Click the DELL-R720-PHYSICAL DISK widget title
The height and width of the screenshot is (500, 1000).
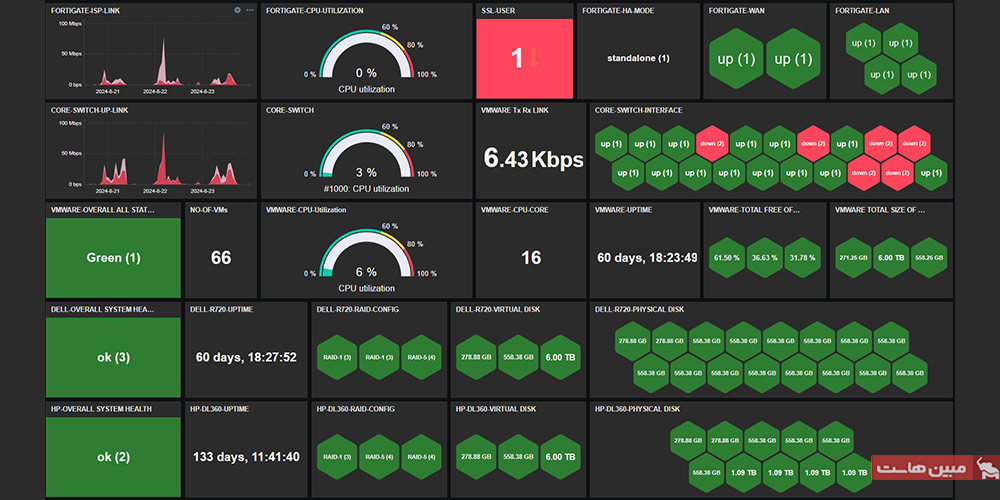coord(639,309)
